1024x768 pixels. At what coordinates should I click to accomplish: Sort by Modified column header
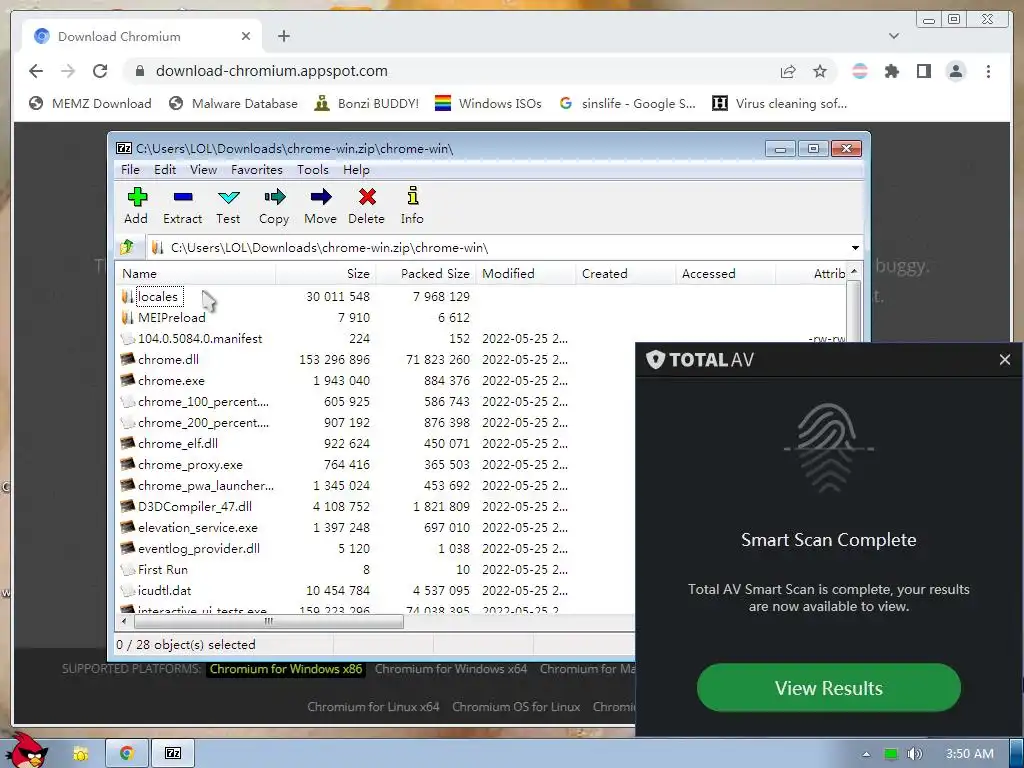[x=526, y=274]
